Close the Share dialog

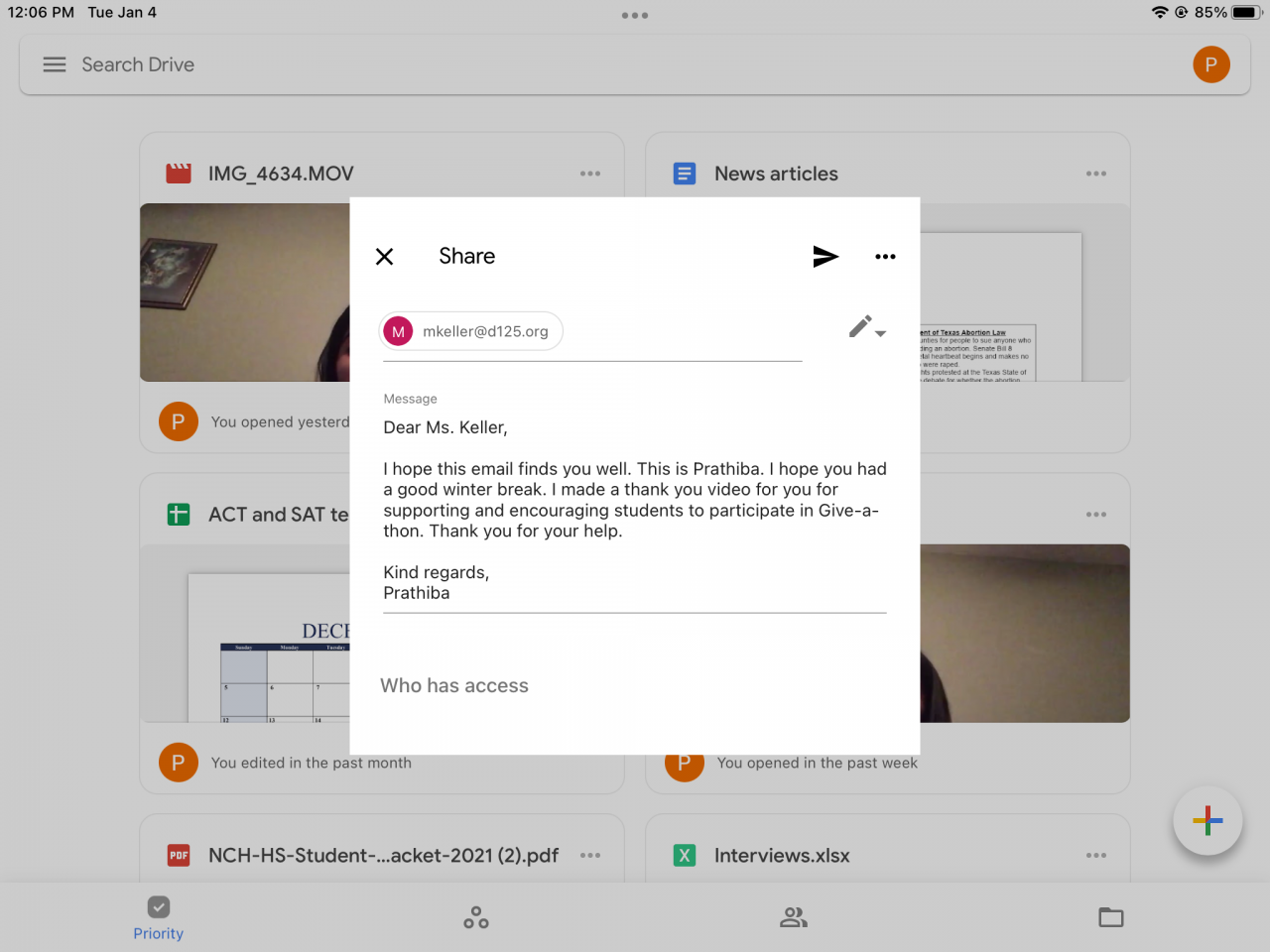click(x=385, y=257)
